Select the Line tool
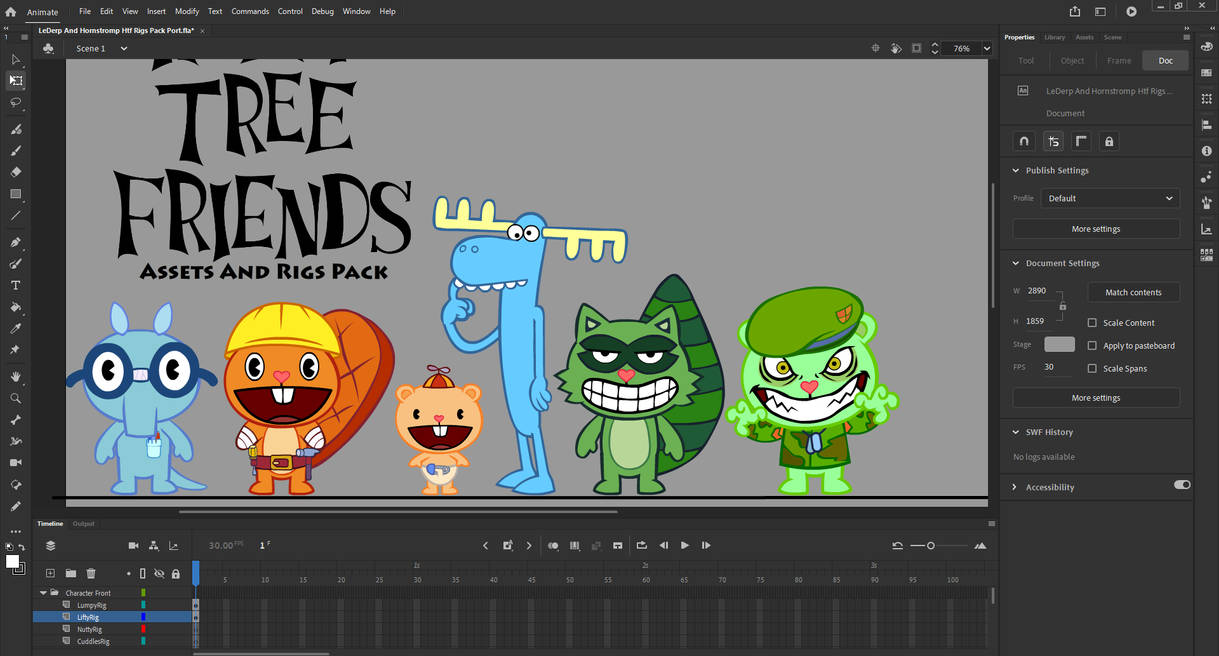Image resolution: width=1219 pixels, height=656 pixels. [x=15, y=216]
